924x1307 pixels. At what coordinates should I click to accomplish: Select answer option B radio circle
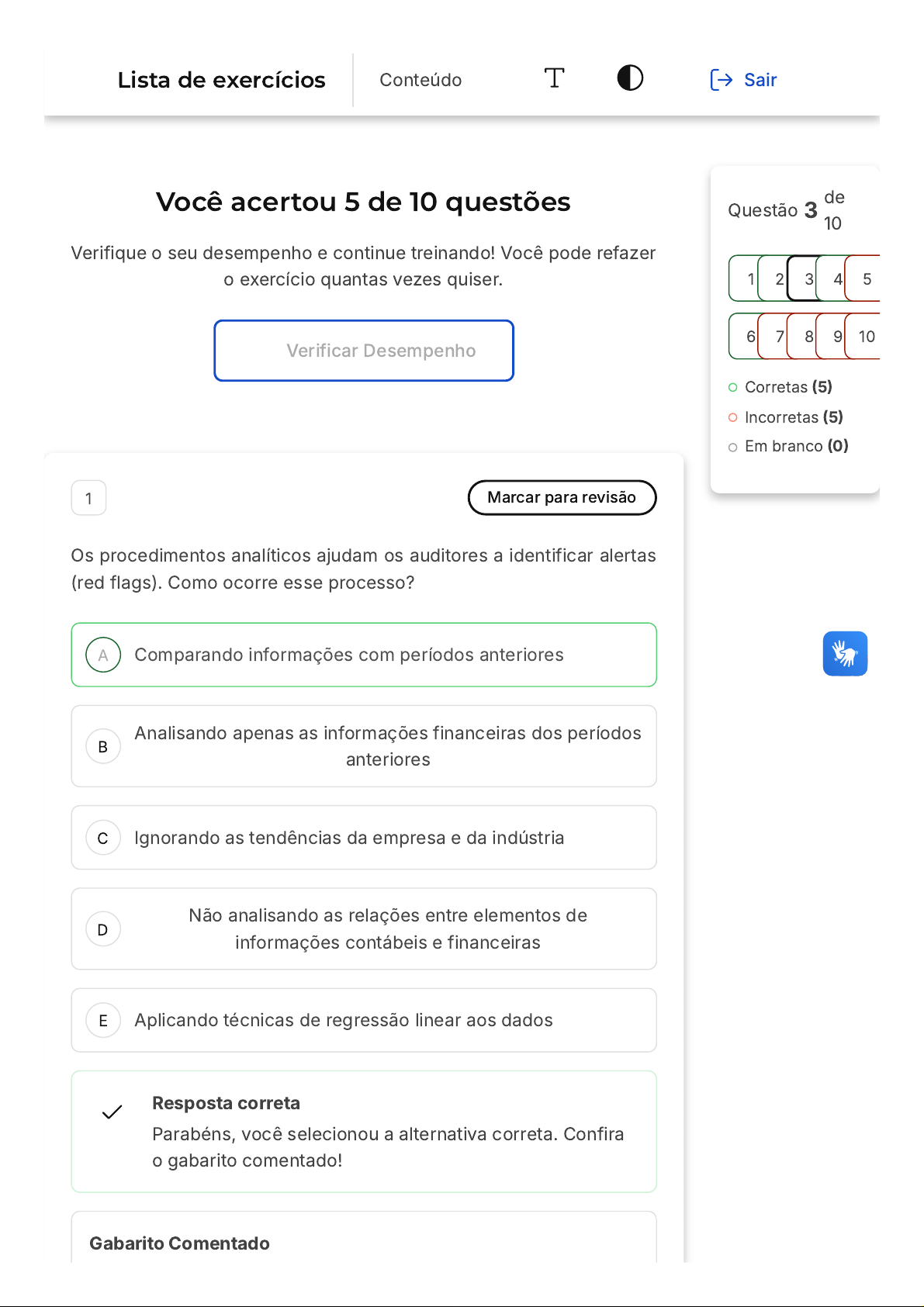coord(103,746)
